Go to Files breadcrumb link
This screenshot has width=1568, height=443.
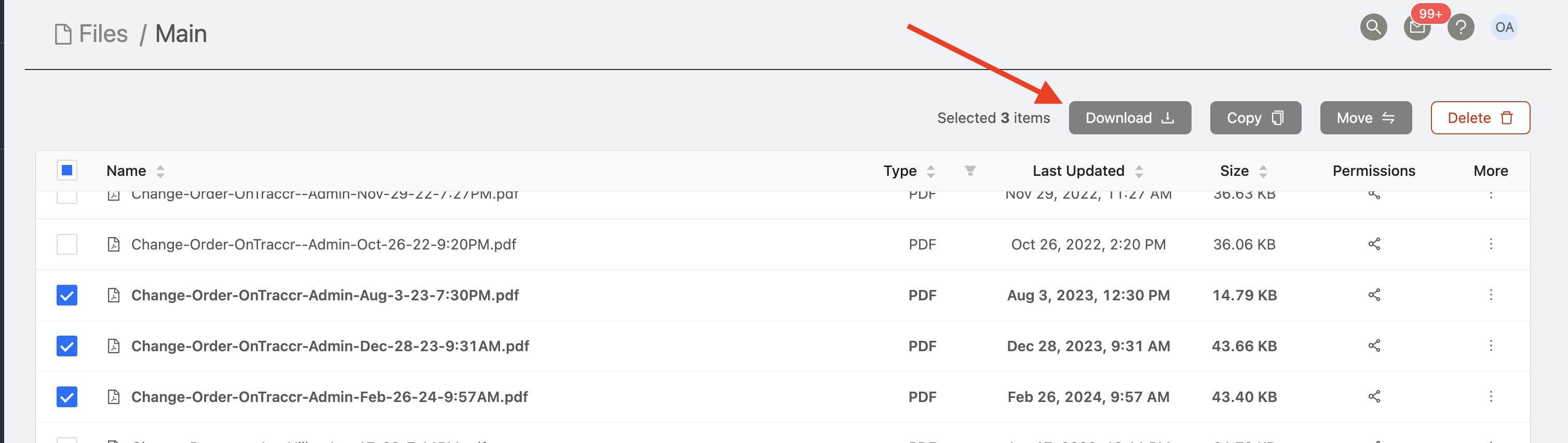pyautogui.click(x=103, y=34)
